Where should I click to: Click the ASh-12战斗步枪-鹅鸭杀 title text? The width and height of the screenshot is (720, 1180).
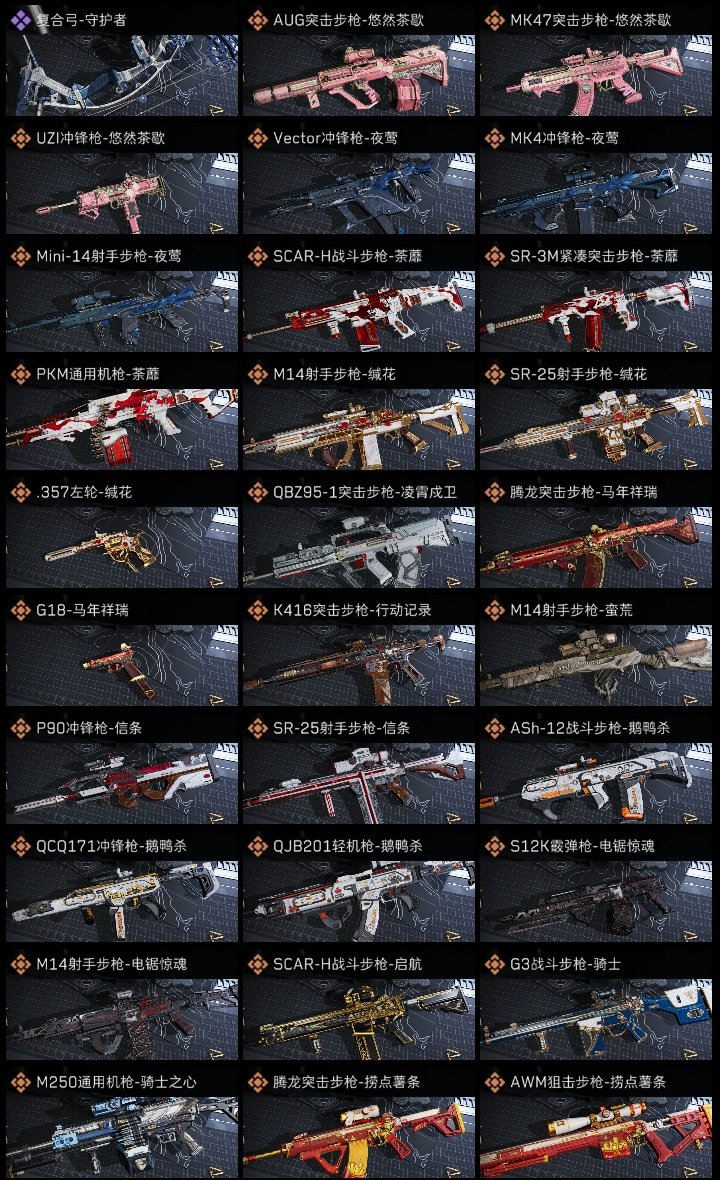coord(590,728)
